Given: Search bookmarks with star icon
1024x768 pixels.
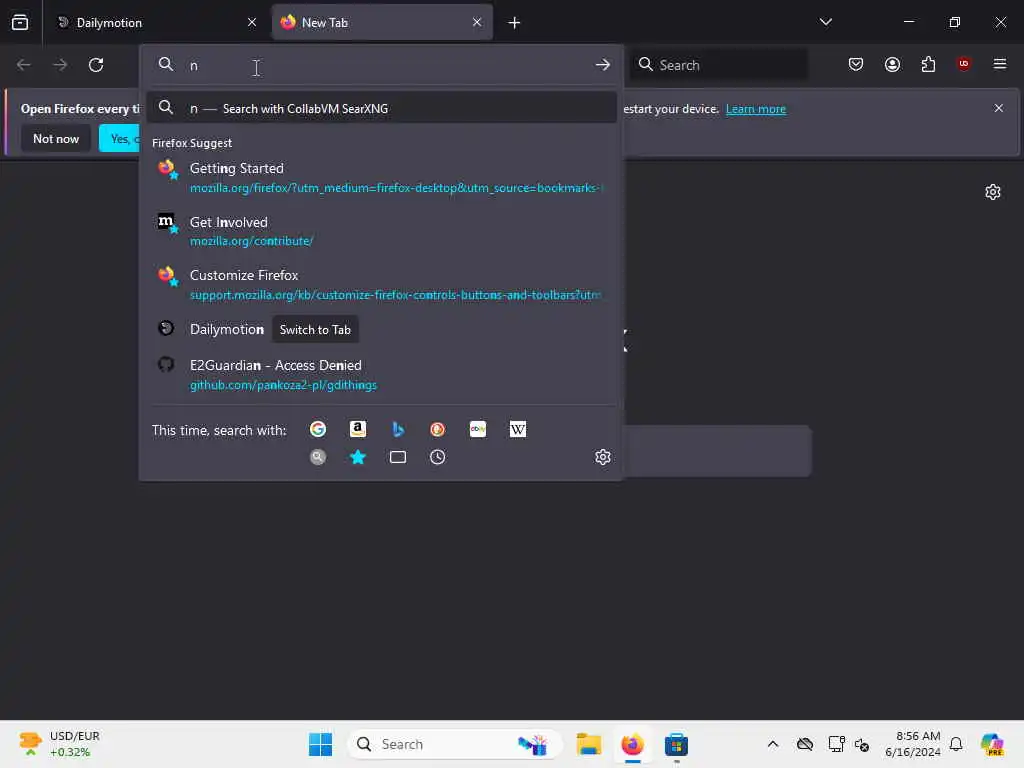Looking at the screenshot, I should [x=358, y=457].
